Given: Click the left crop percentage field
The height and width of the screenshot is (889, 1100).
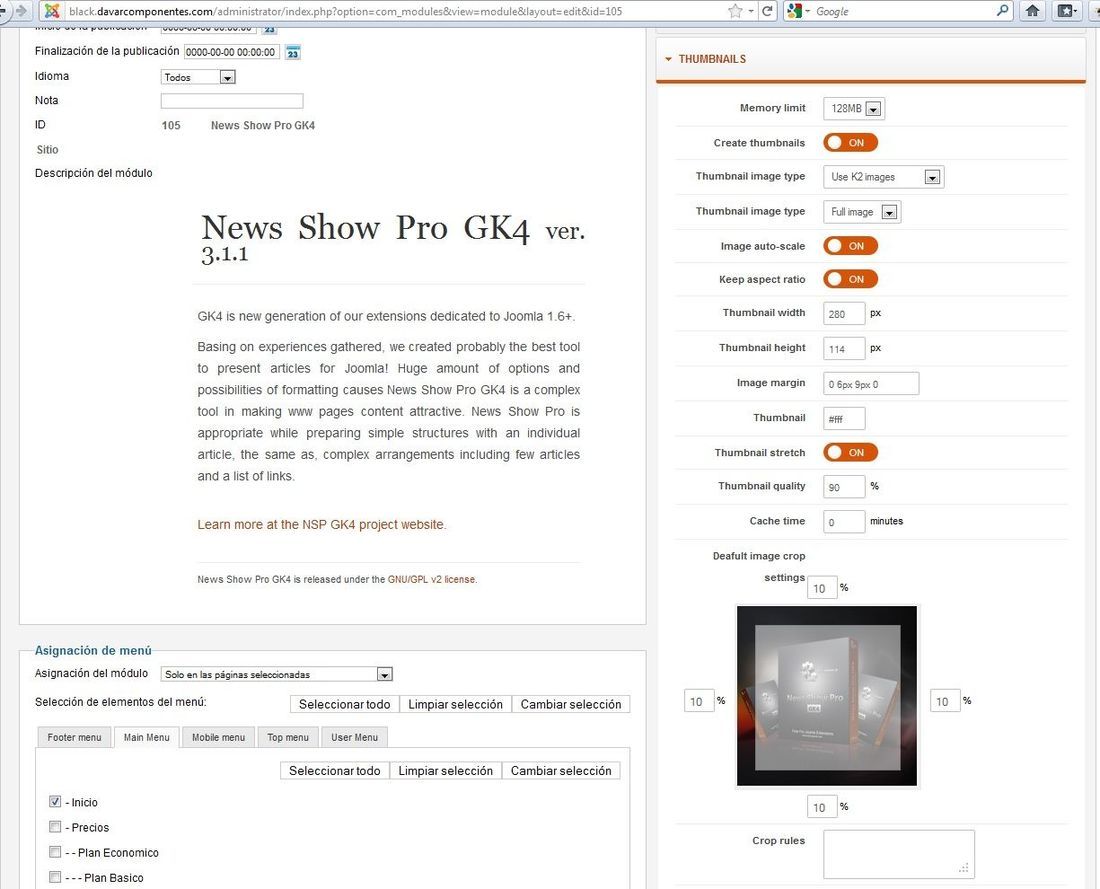Looking at the screenshot, I should point(699,701).
